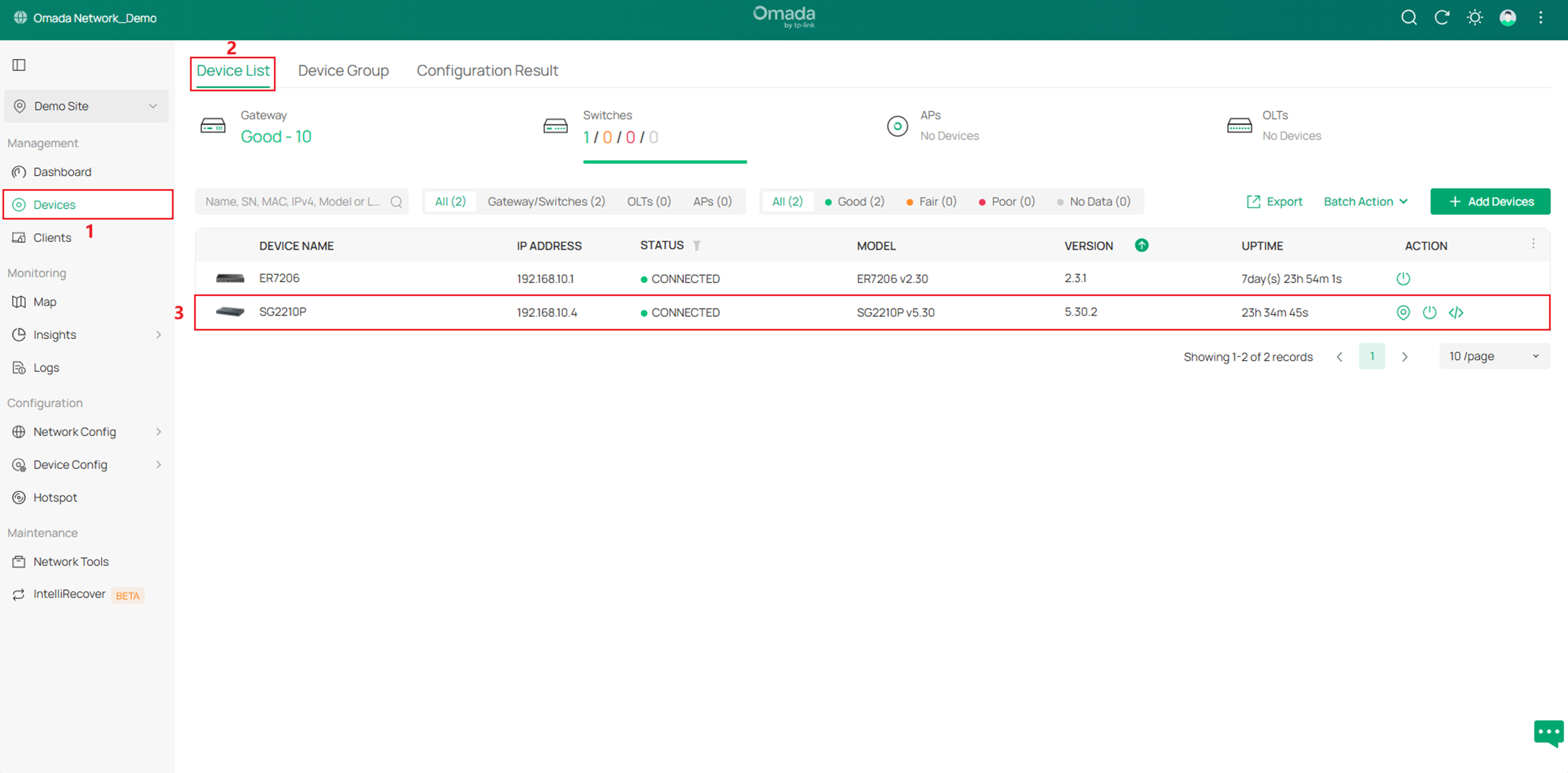1568x773 pixels.
Task: Click the refresh icon in top bar
Action: [x=1442, y=18]
